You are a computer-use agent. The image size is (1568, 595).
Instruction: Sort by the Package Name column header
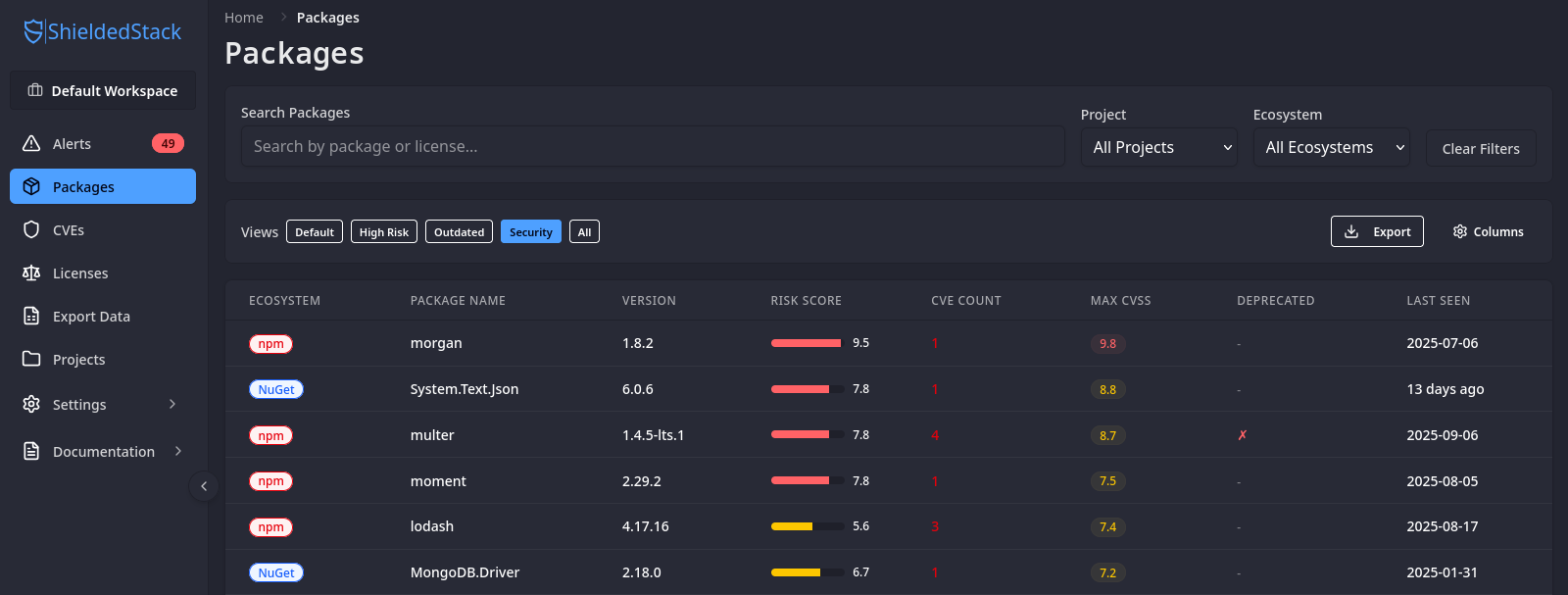[x=458, y=301]
